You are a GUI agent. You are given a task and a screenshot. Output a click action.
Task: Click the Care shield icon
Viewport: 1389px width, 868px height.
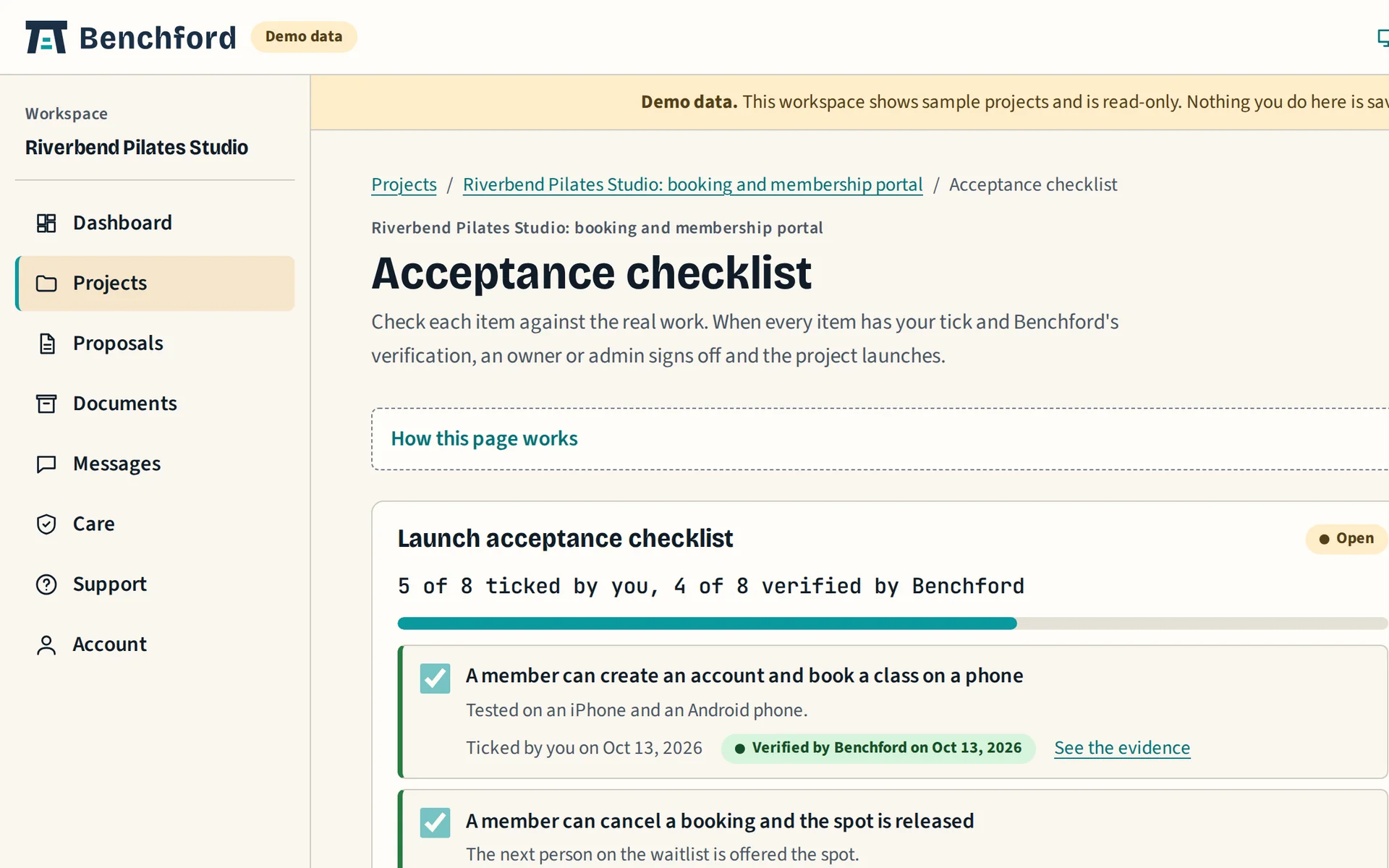point(46,524)
